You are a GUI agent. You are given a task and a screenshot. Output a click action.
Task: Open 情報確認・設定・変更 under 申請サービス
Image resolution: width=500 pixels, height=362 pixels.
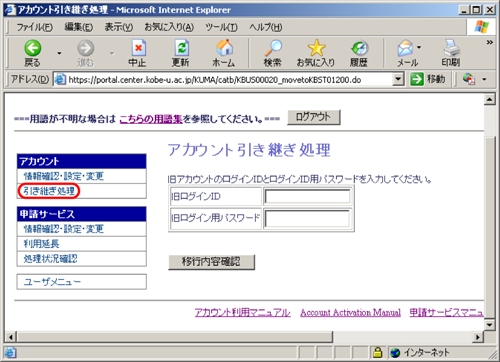tap(64, 229)
